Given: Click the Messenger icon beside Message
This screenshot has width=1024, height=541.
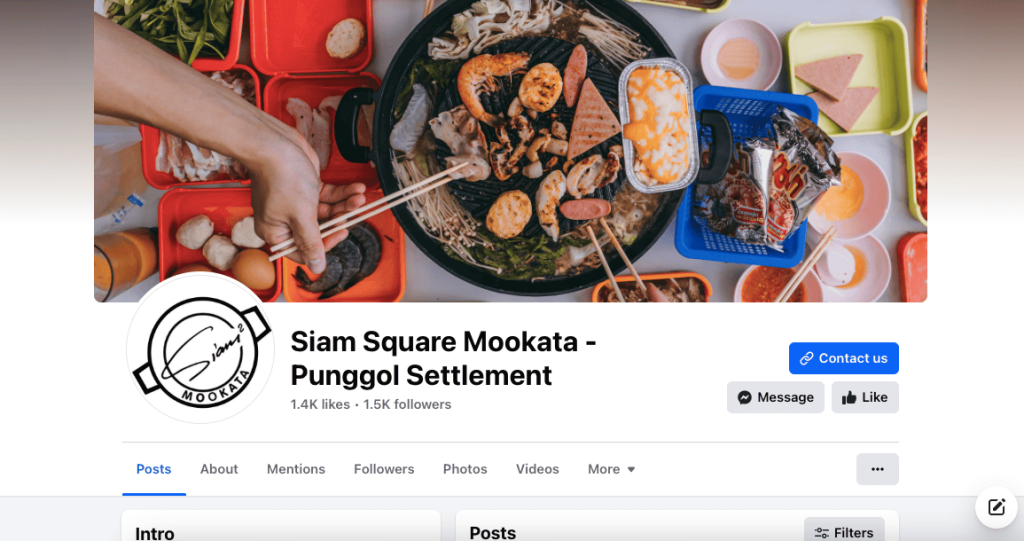Looking at the screenshot, I should point(744,397).
